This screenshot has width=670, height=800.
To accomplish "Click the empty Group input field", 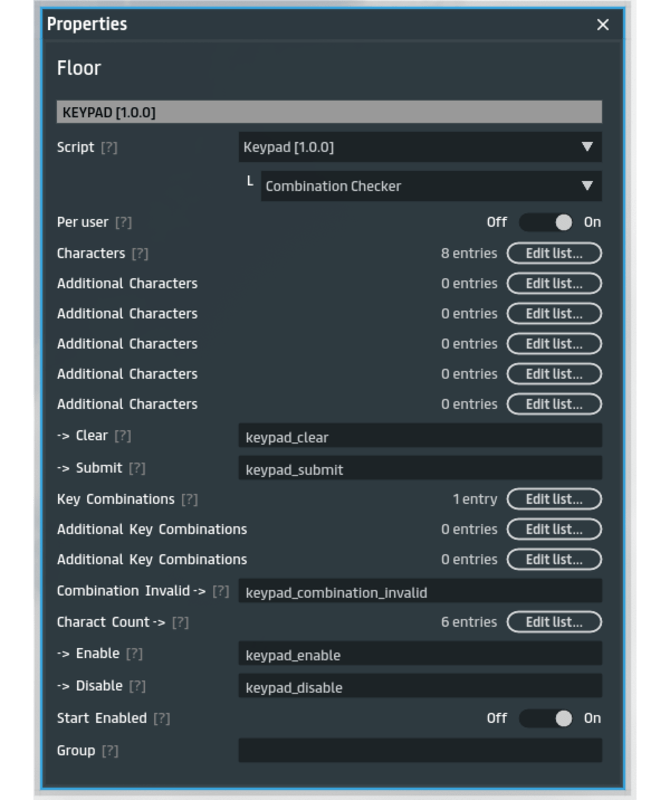I will click(x=420, y=751).
